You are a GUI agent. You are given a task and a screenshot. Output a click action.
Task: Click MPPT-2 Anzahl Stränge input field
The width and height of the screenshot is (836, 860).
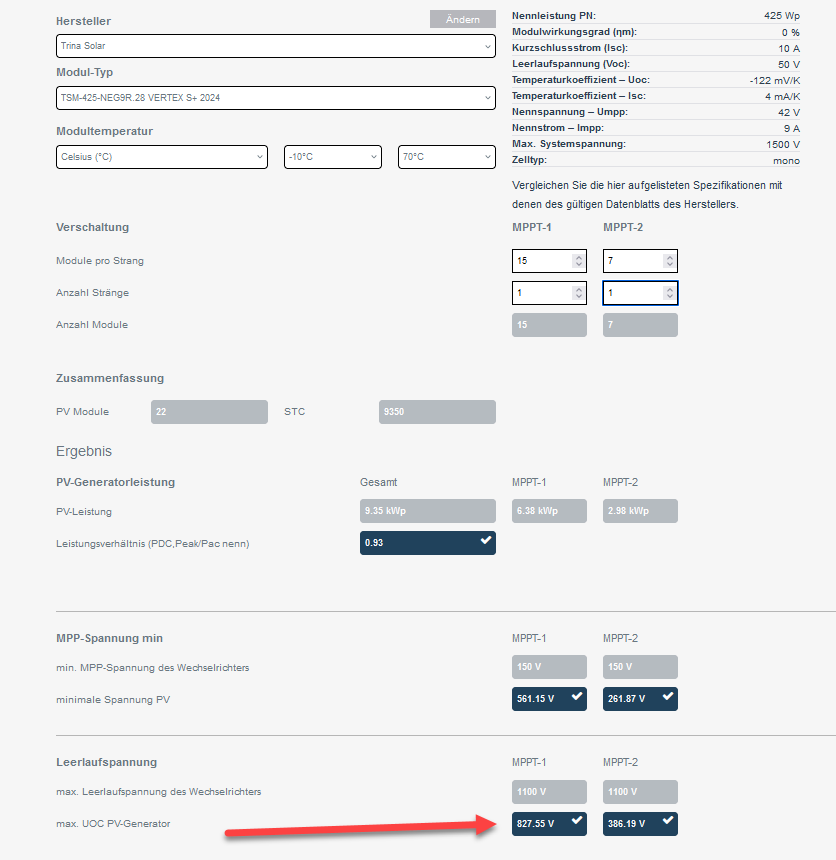[x=630, y=293]
